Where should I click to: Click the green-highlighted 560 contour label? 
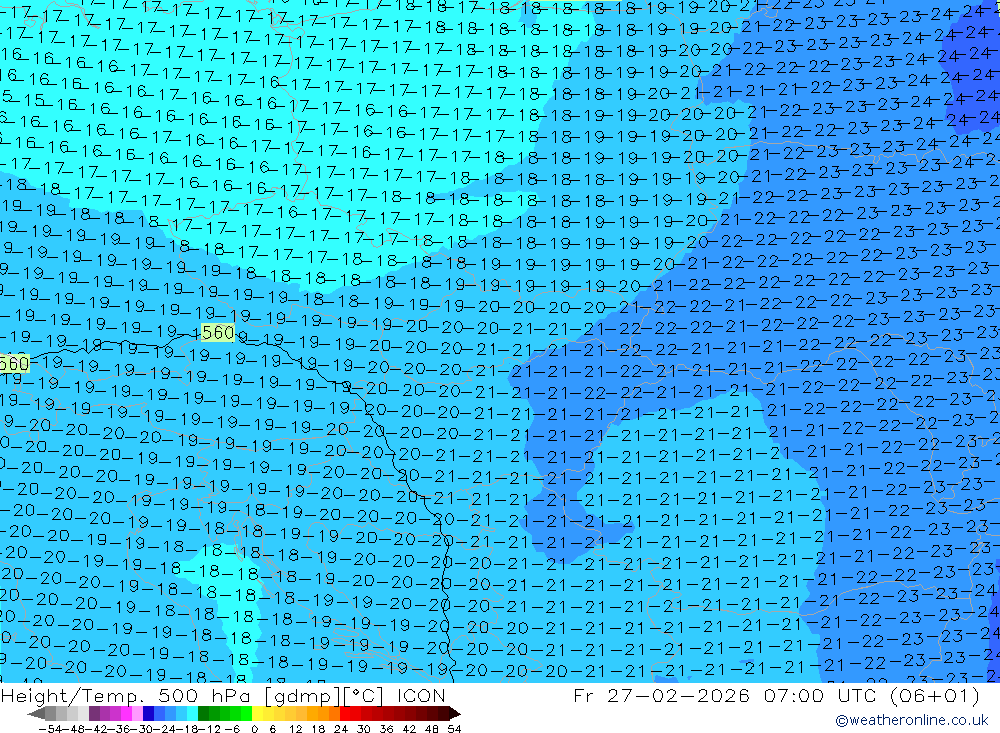coord(217,332)
